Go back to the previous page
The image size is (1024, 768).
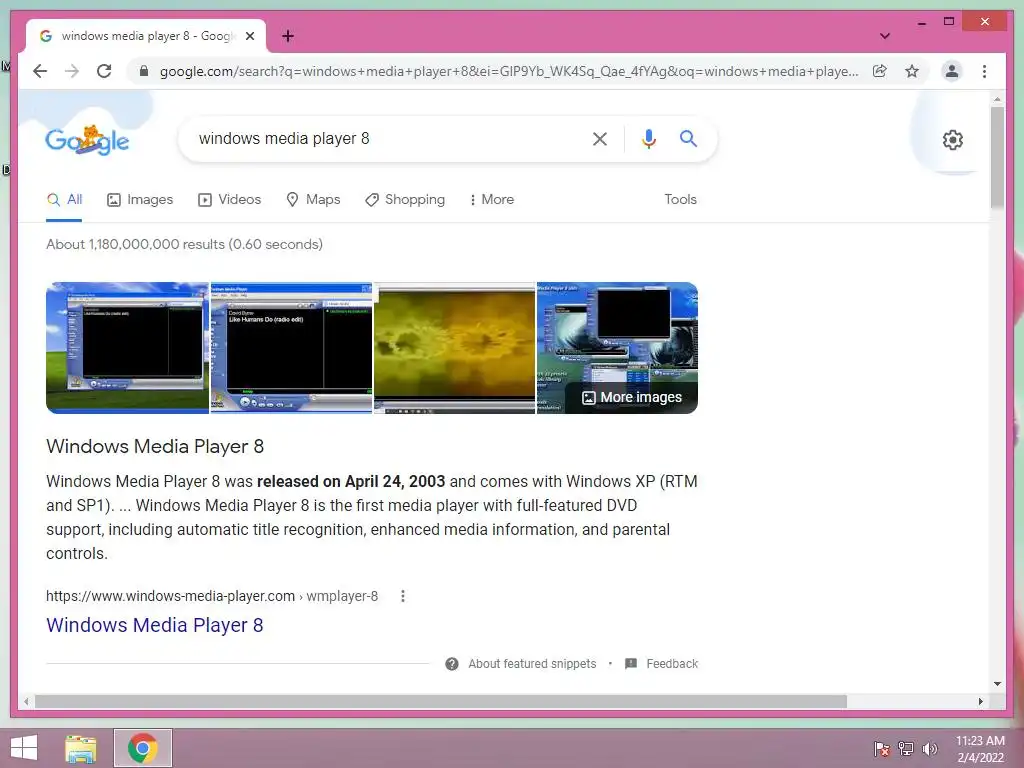pos(40,71)
